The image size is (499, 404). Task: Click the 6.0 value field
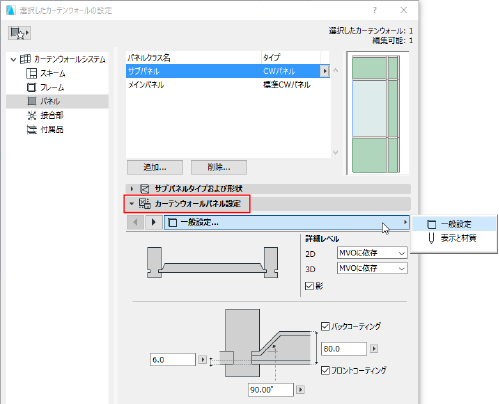pyautogui.click(x=173, y=360)
